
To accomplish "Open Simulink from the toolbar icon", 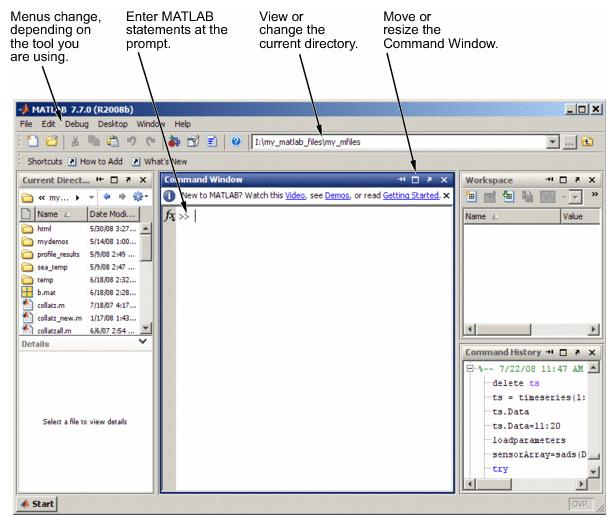I will pyautogui.click(x=174, y=142).
